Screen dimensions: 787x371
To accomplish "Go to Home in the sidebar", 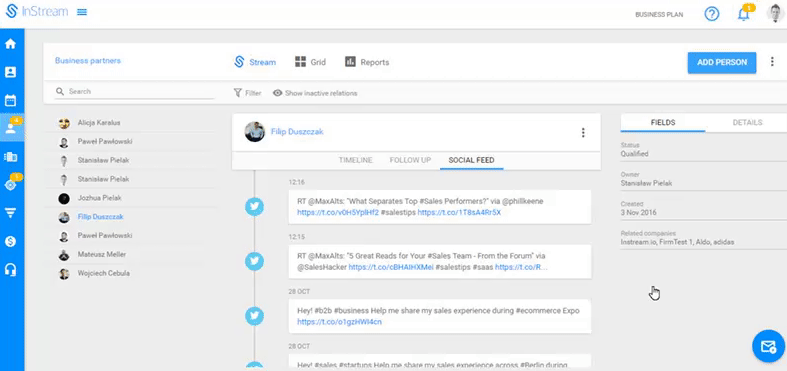I will tap(11, 44).
